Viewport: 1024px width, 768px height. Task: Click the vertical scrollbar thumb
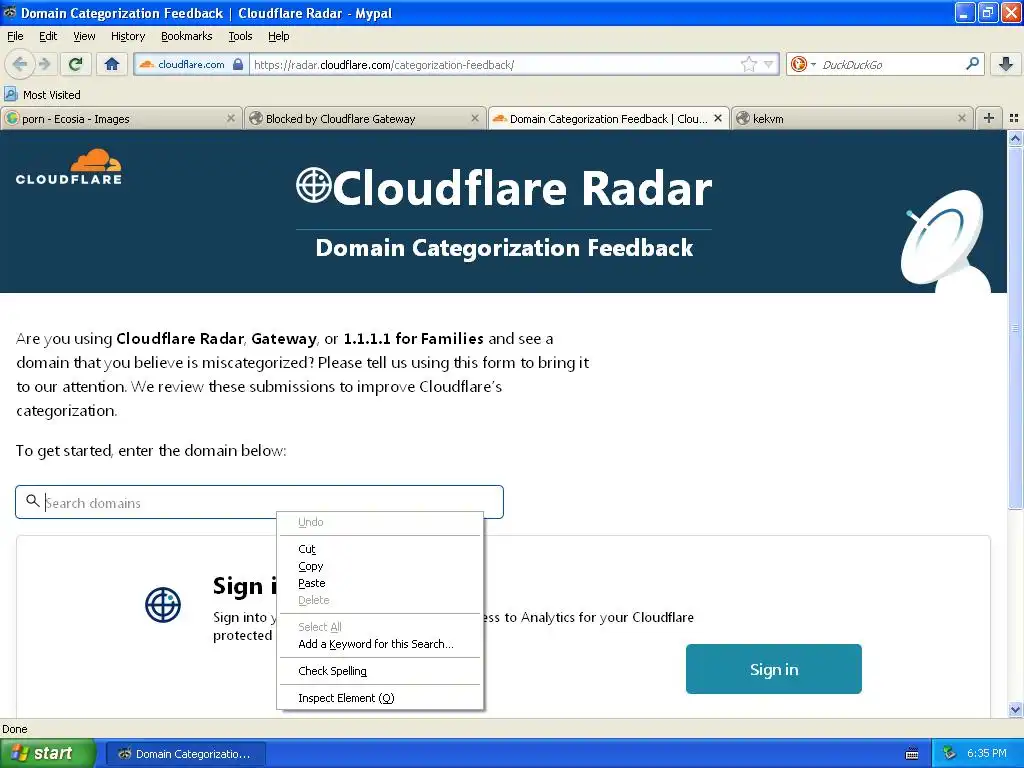click(x=1015, y=328)
